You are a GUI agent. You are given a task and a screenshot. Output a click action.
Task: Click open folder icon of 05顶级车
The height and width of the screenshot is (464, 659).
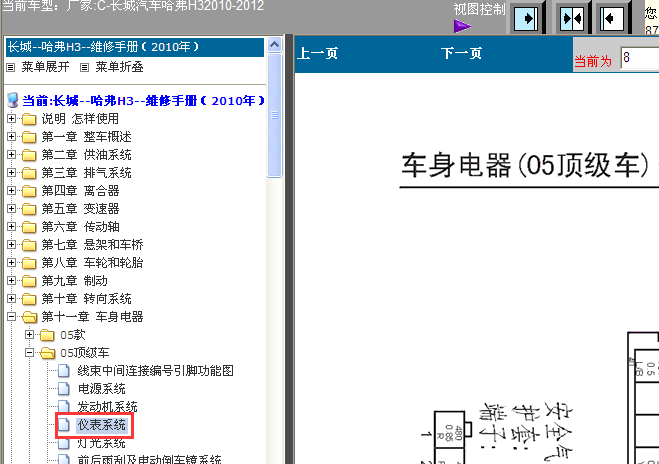tap(47, 353)
